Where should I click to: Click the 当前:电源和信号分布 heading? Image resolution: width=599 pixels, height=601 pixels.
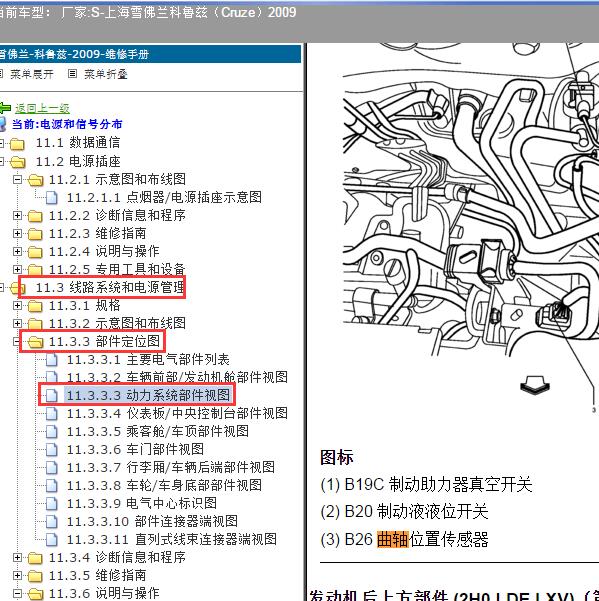tap(67, 124)
